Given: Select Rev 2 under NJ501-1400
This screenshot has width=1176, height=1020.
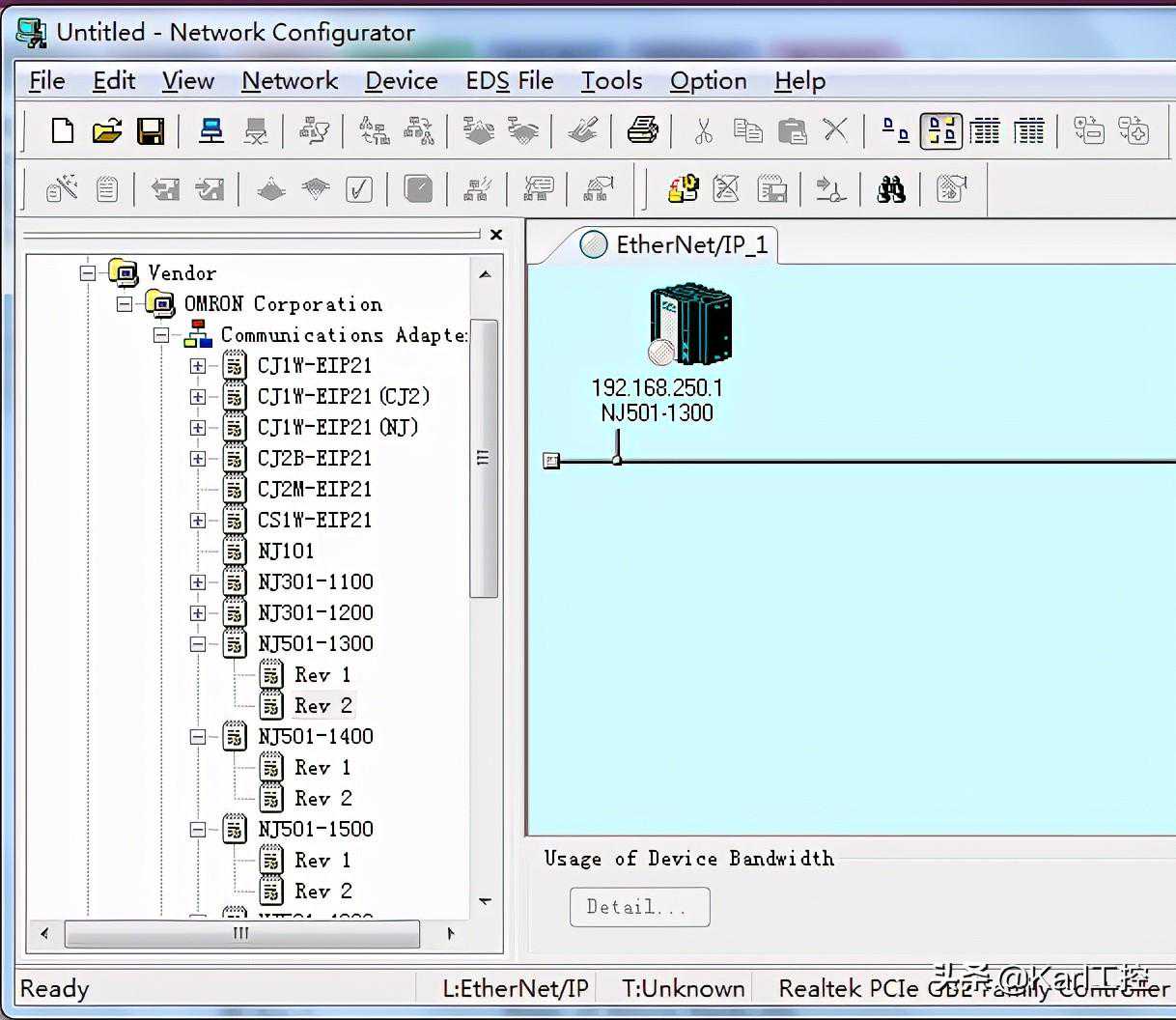Looking at the screenshot, I should point(322,799).
